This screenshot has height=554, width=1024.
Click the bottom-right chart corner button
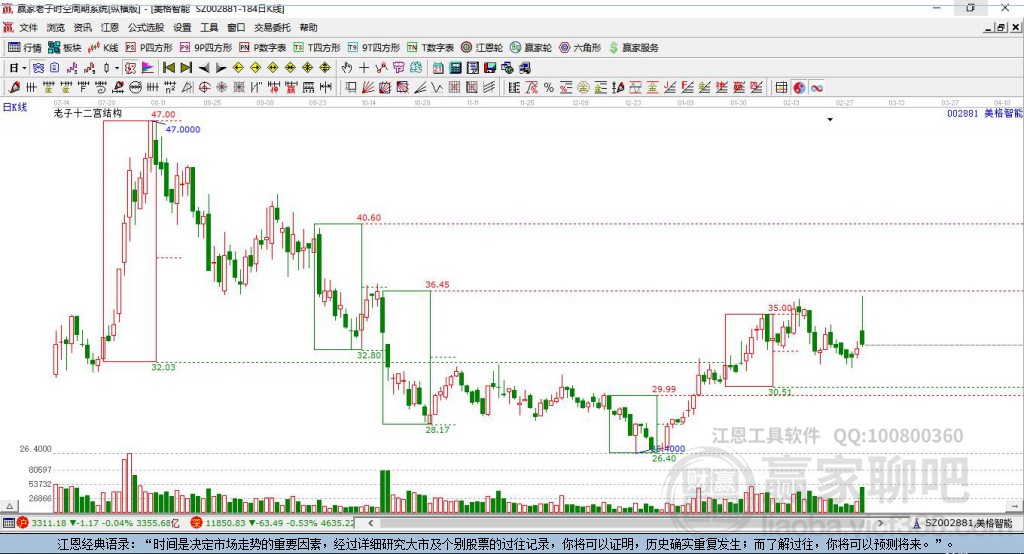[x=1015, y=506]
